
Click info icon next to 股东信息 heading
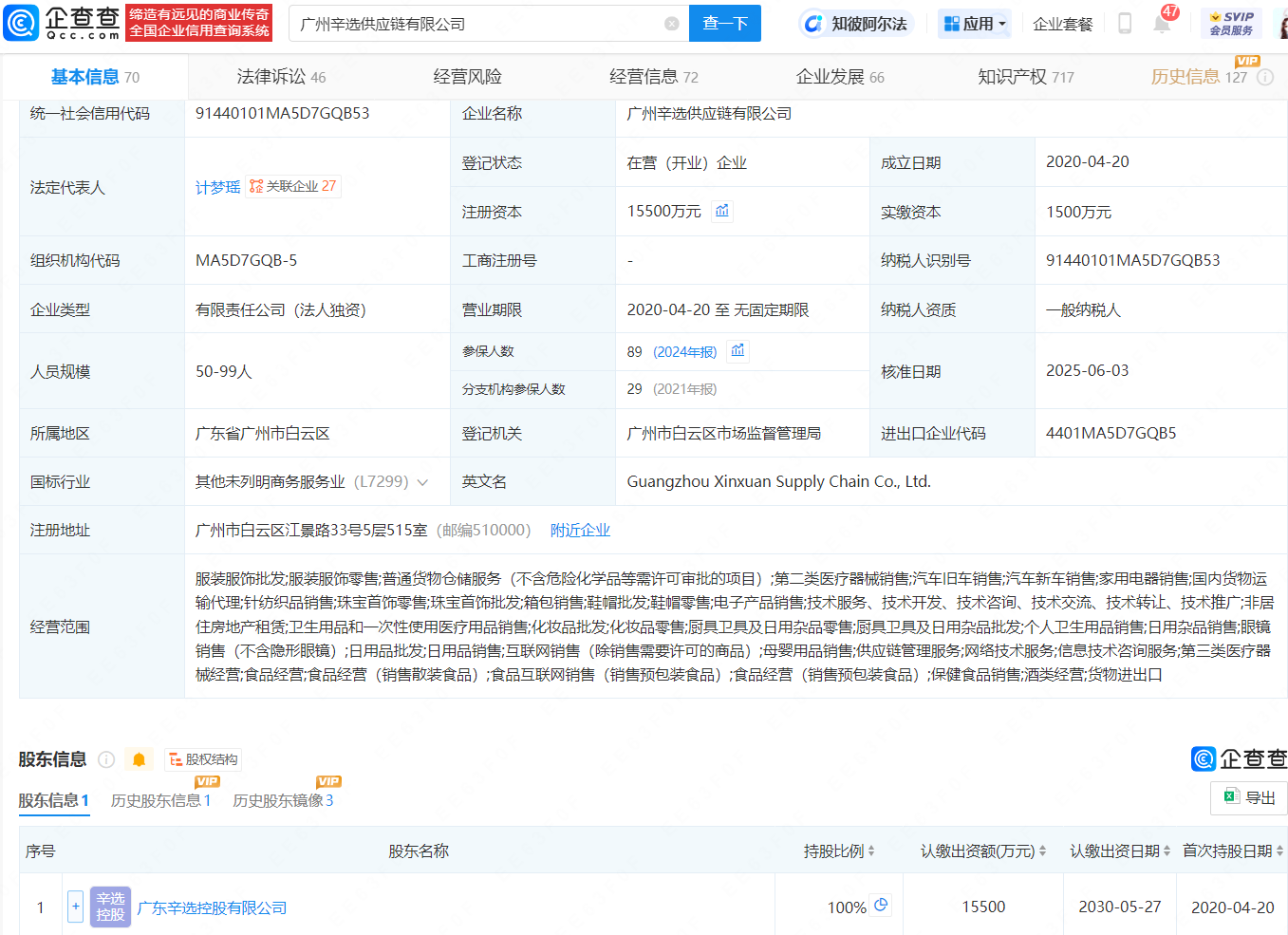(106, 759)
